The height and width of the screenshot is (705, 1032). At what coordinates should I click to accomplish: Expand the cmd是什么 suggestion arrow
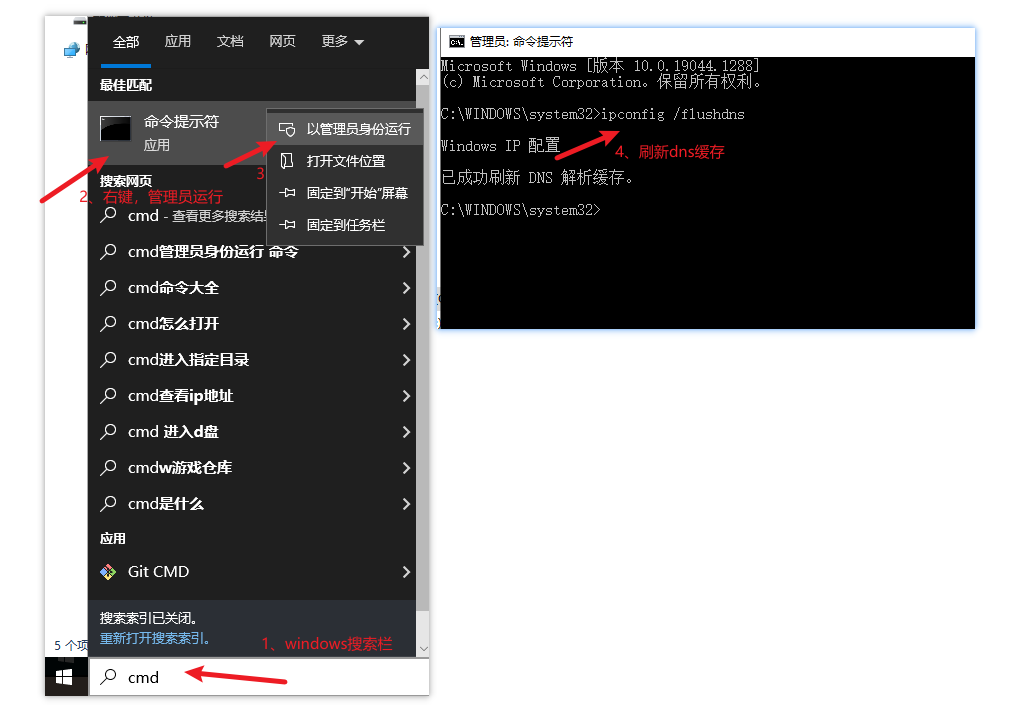[x=406, y=504]
